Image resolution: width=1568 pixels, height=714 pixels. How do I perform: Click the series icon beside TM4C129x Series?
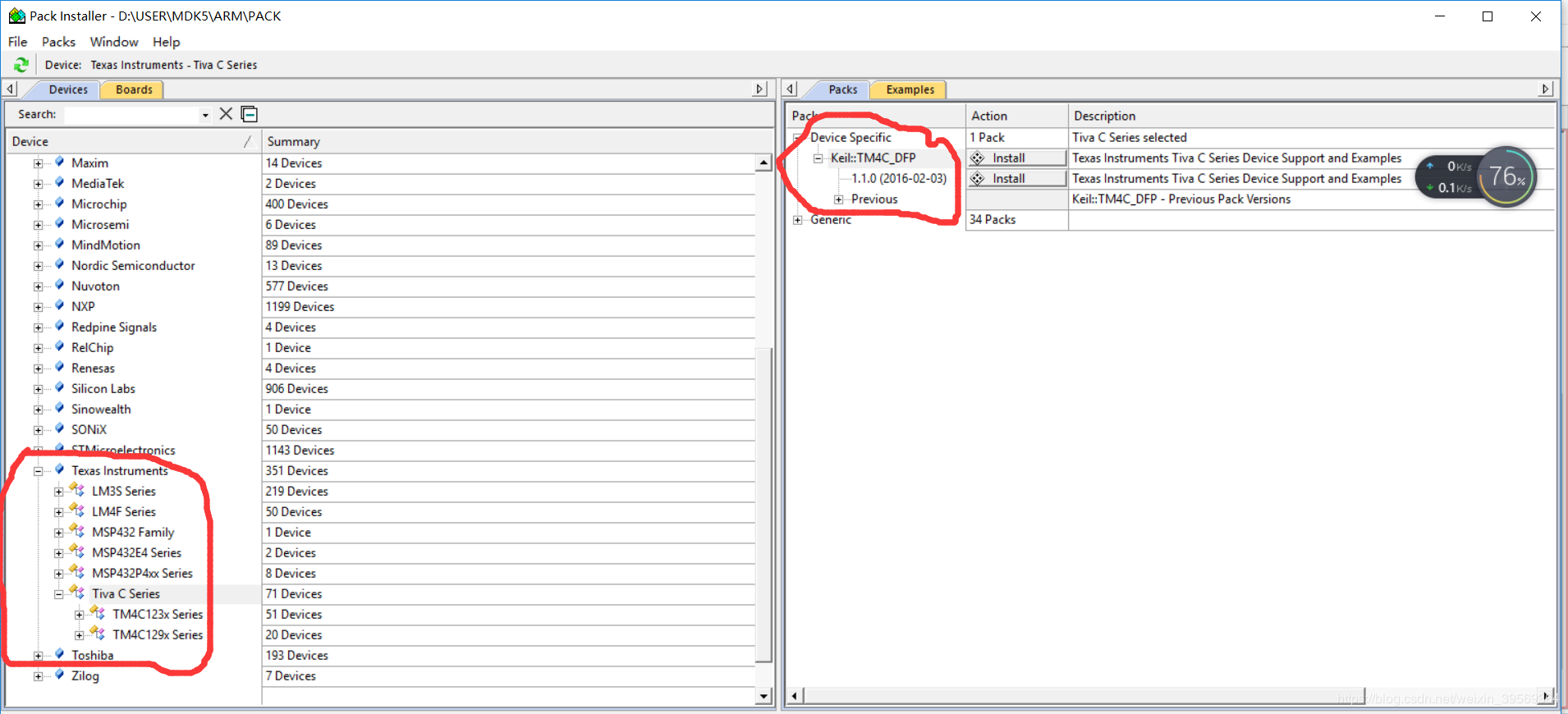(98, 634)
